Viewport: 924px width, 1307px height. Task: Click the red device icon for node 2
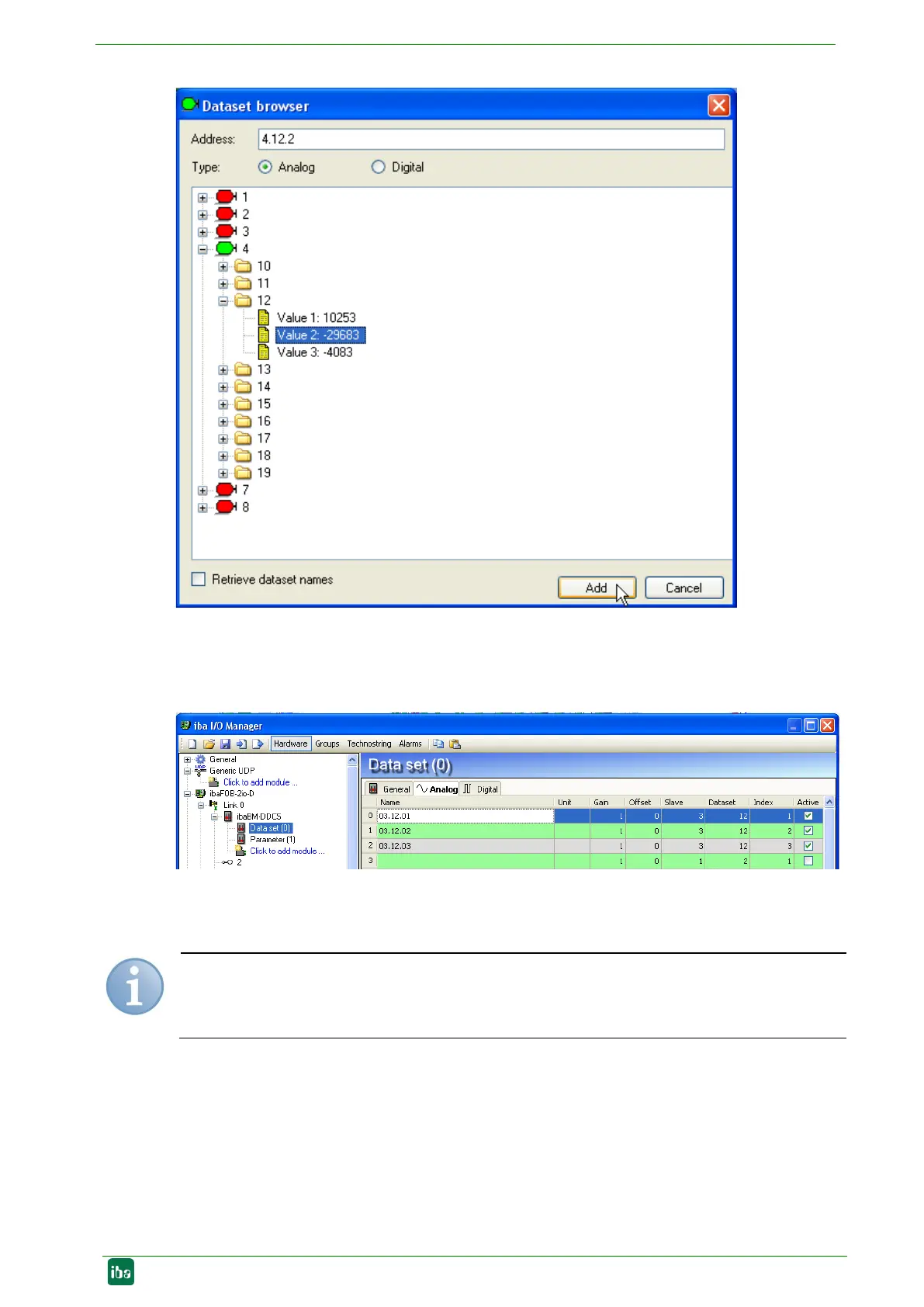tap(226, 214)
